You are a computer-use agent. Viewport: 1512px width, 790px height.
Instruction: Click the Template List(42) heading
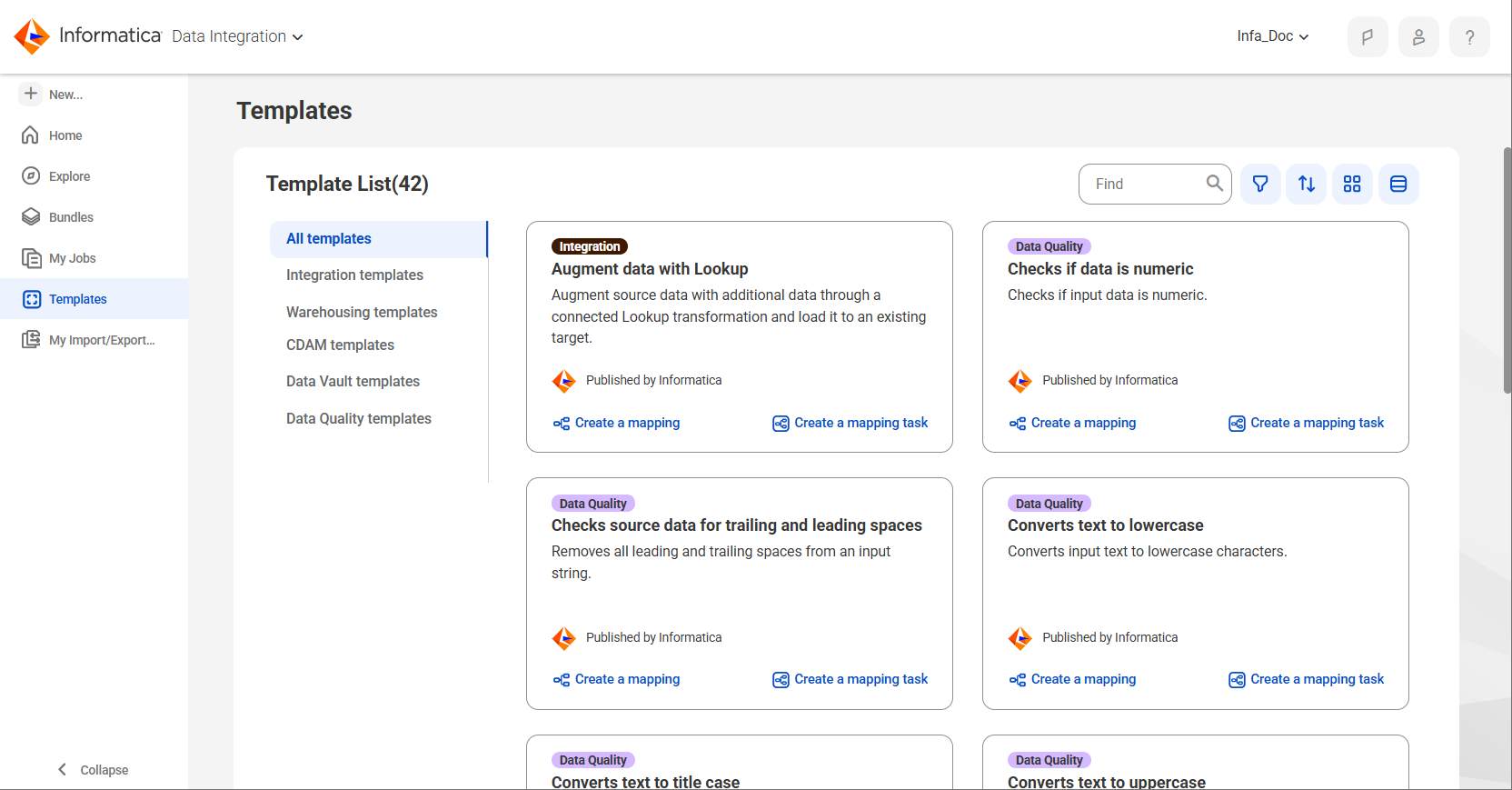[x=347, y=184]
